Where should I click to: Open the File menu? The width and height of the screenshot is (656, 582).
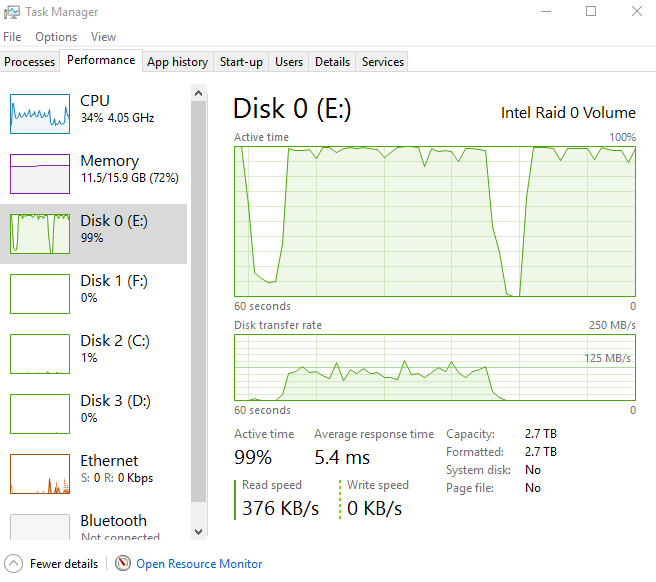coord(12,37)
